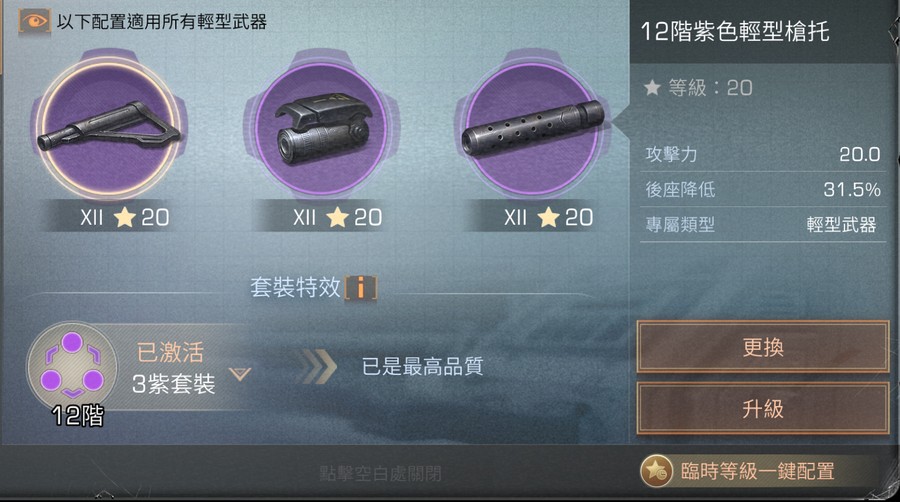Viewport: 900px width, 502px height.
Task: Select the light gun stock attachment slot
Action: 108,127
